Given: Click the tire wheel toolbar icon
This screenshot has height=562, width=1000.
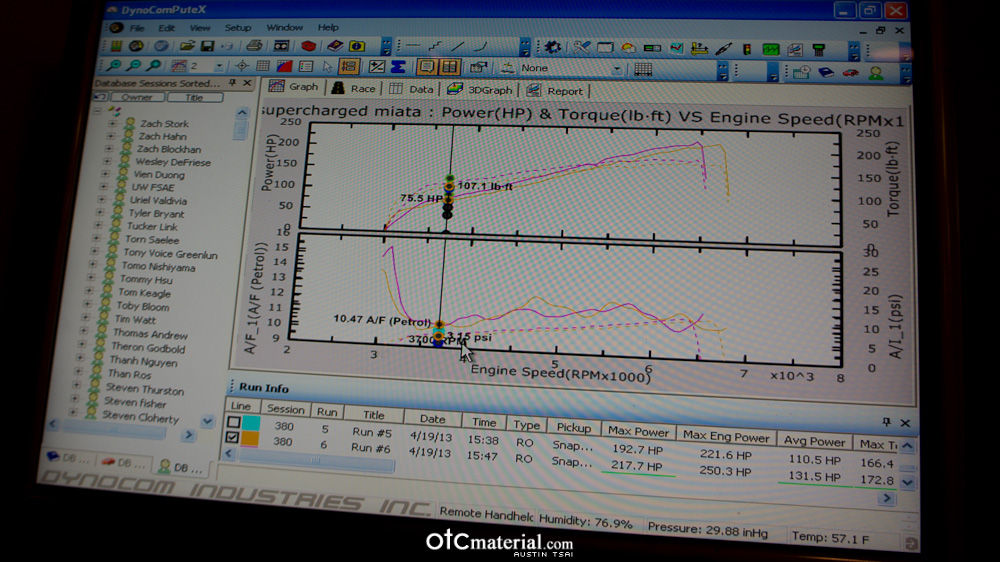Looking at the screenshot, I should [x=136, y=46].
